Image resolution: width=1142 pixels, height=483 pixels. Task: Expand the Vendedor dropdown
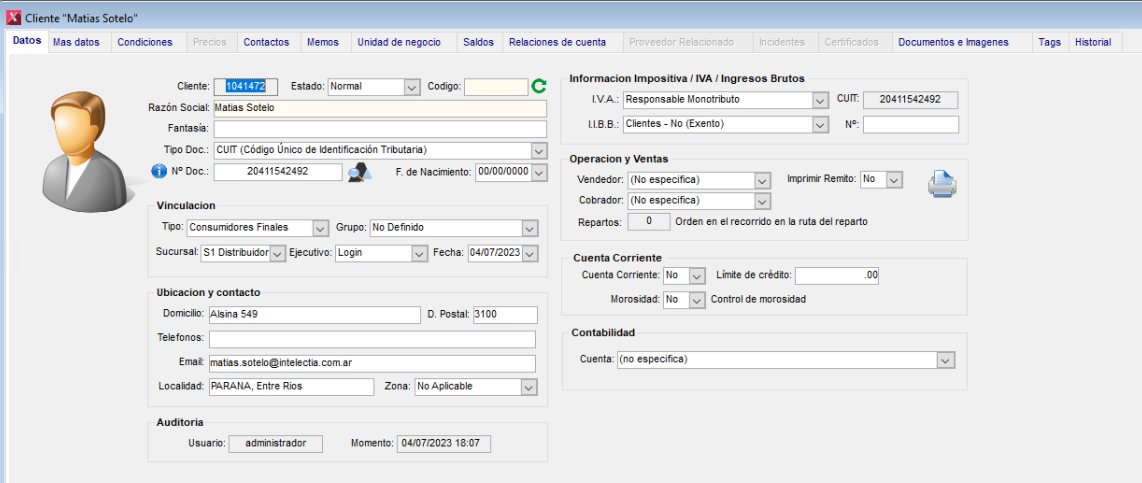point(762,180)
